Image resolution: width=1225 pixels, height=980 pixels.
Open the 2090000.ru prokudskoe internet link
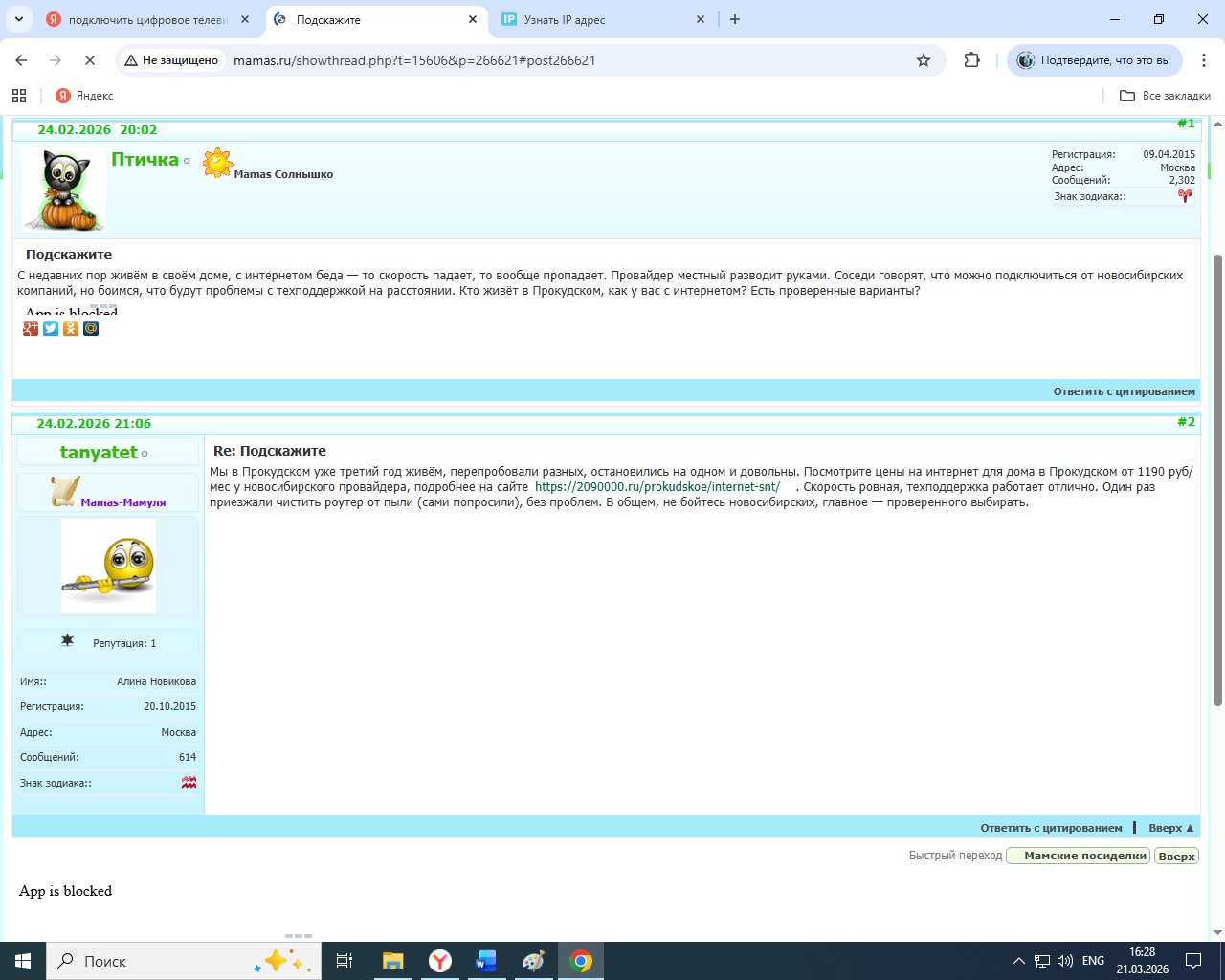(657, 487)
